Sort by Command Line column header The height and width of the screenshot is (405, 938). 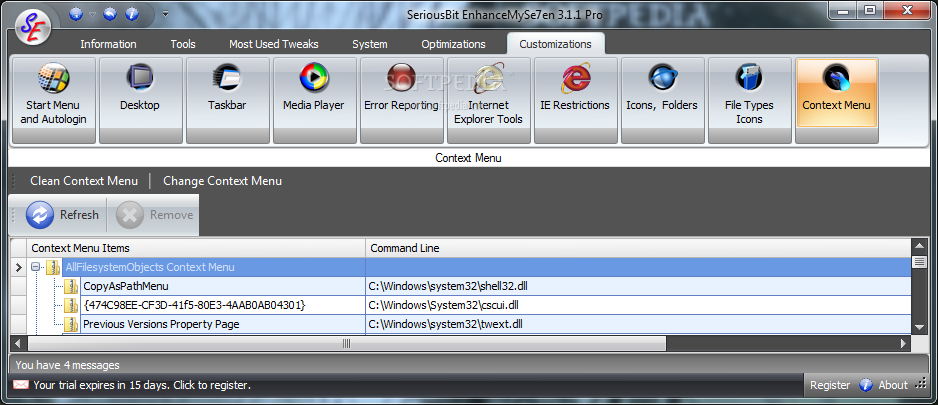point(638,248)
